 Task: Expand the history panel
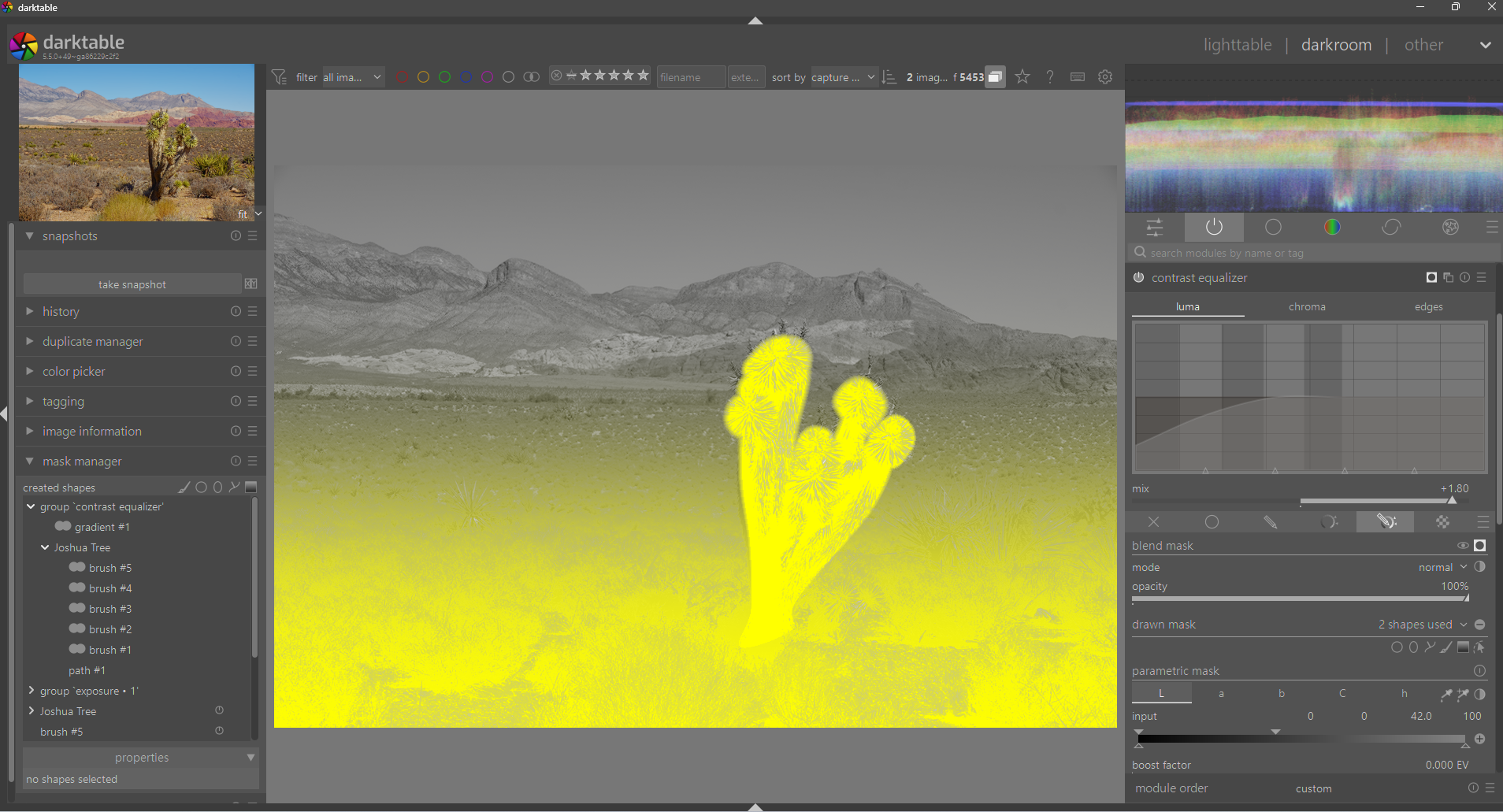coord(61,312)
